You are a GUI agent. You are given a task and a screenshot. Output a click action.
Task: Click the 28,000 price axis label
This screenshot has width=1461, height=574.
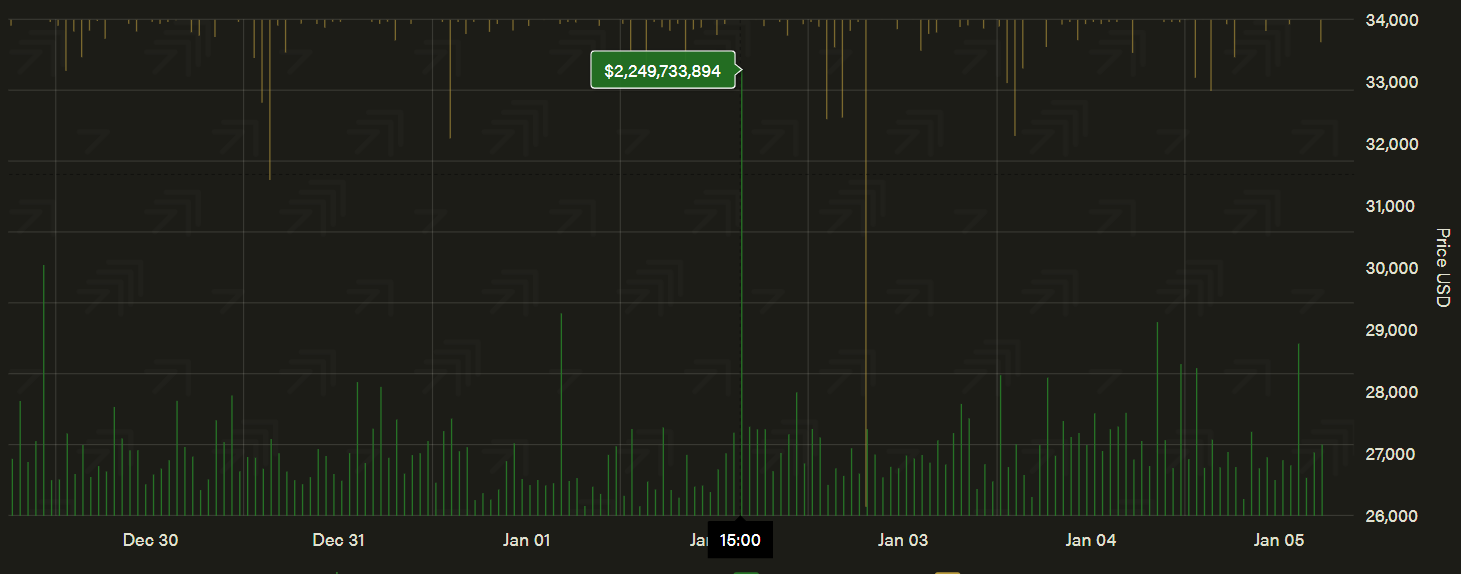1391,392
